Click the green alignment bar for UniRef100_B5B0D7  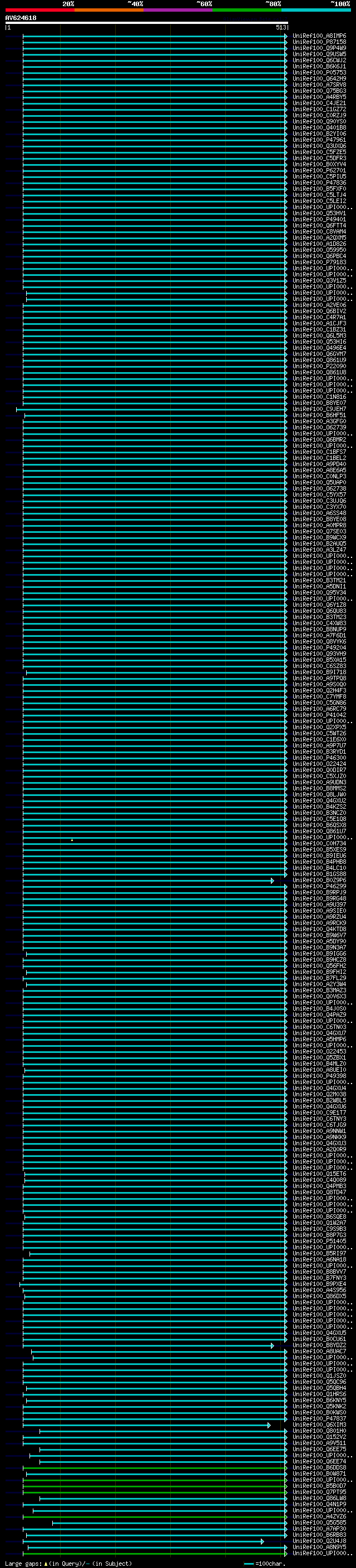click(x=155, y=1486)
